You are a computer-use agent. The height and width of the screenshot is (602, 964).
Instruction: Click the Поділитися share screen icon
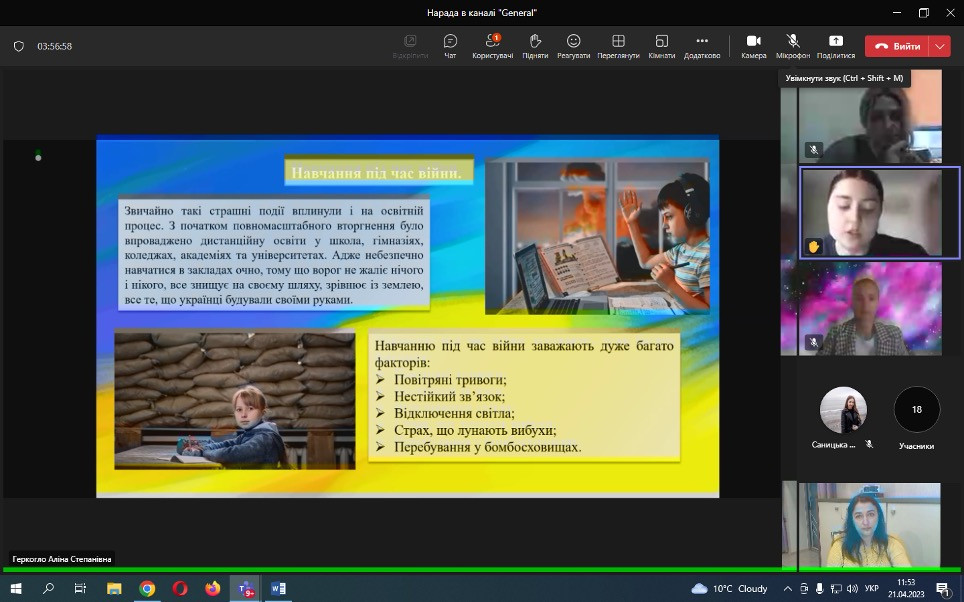(835, 45)
